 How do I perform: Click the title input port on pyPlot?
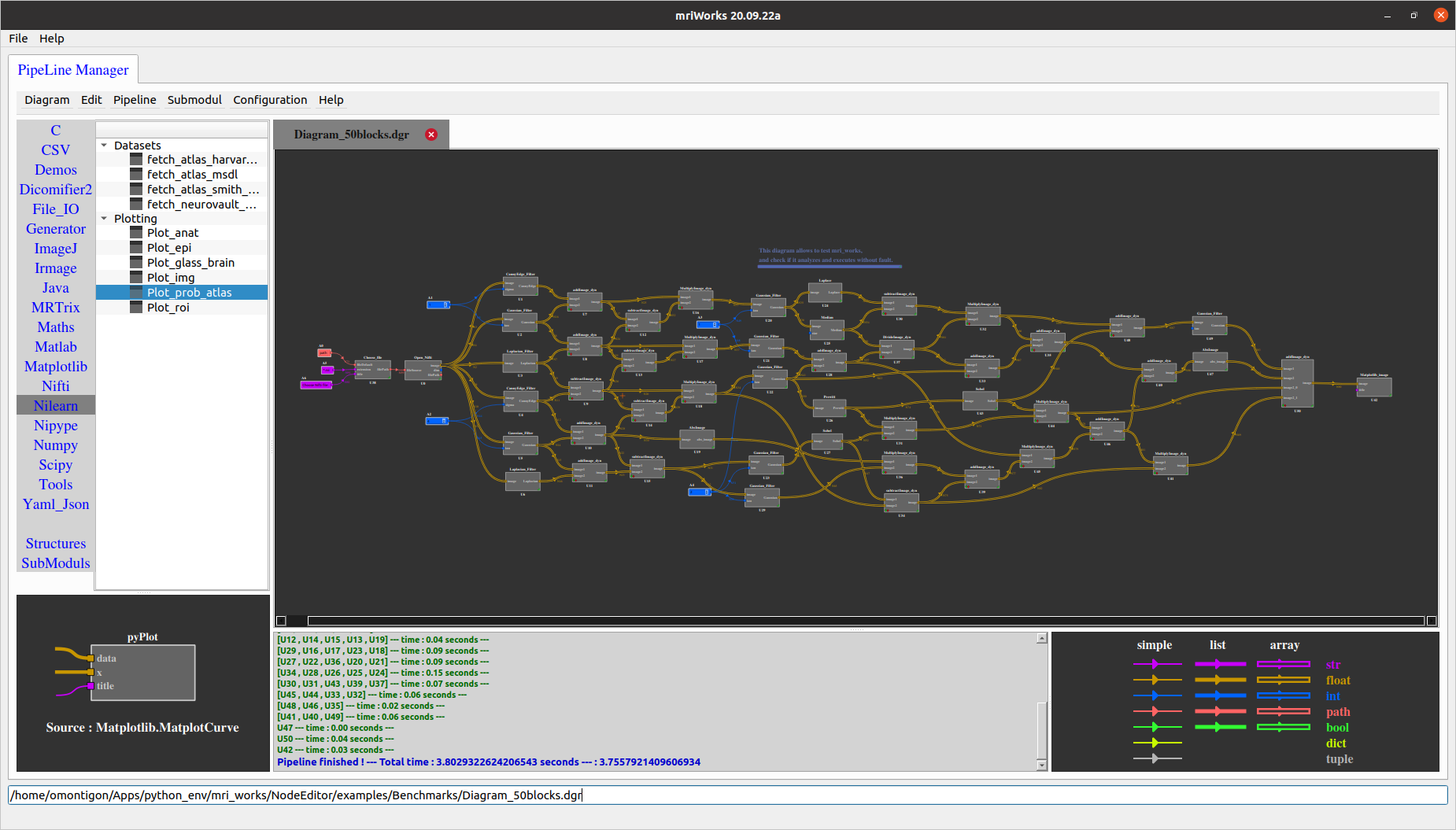coord(91,686)
